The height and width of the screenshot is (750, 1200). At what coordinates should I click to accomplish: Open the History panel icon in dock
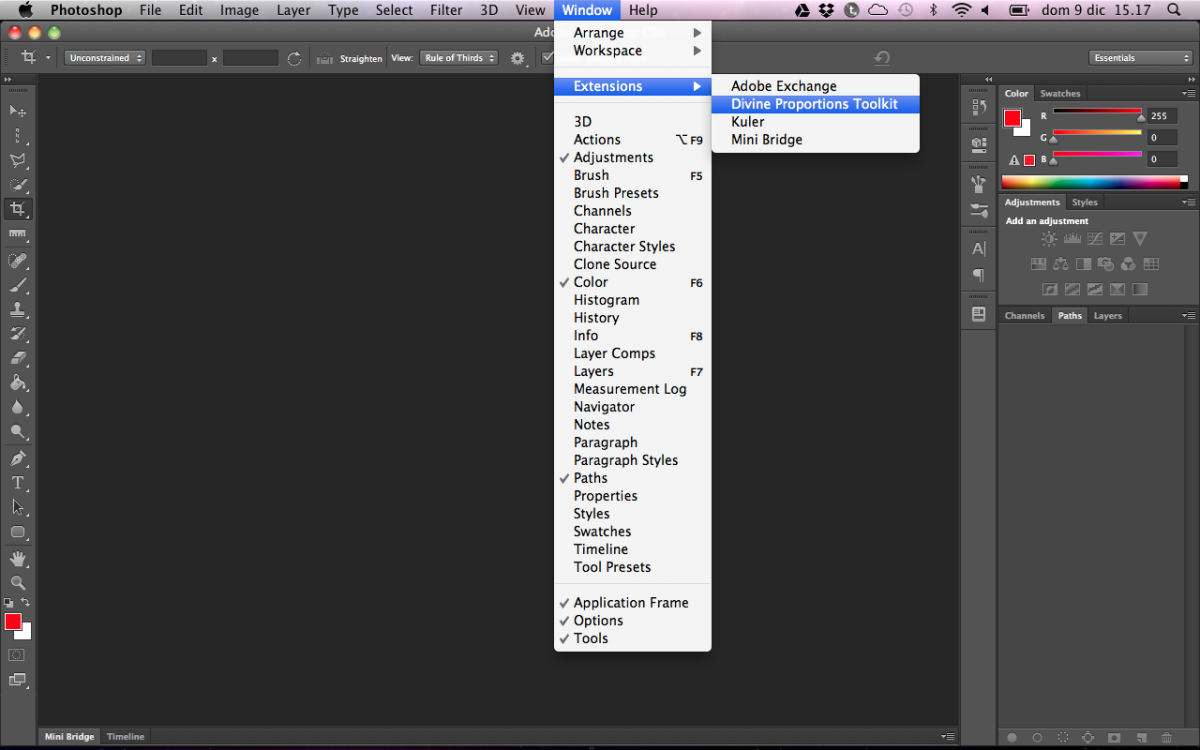click(x=979, y=107)
